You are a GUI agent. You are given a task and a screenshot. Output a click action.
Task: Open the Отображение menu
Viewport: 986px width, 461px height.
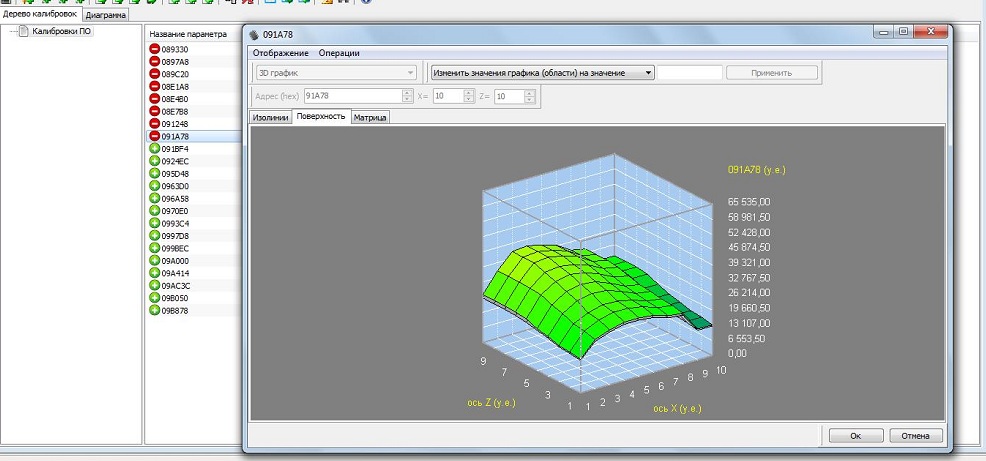coord(280,53)
